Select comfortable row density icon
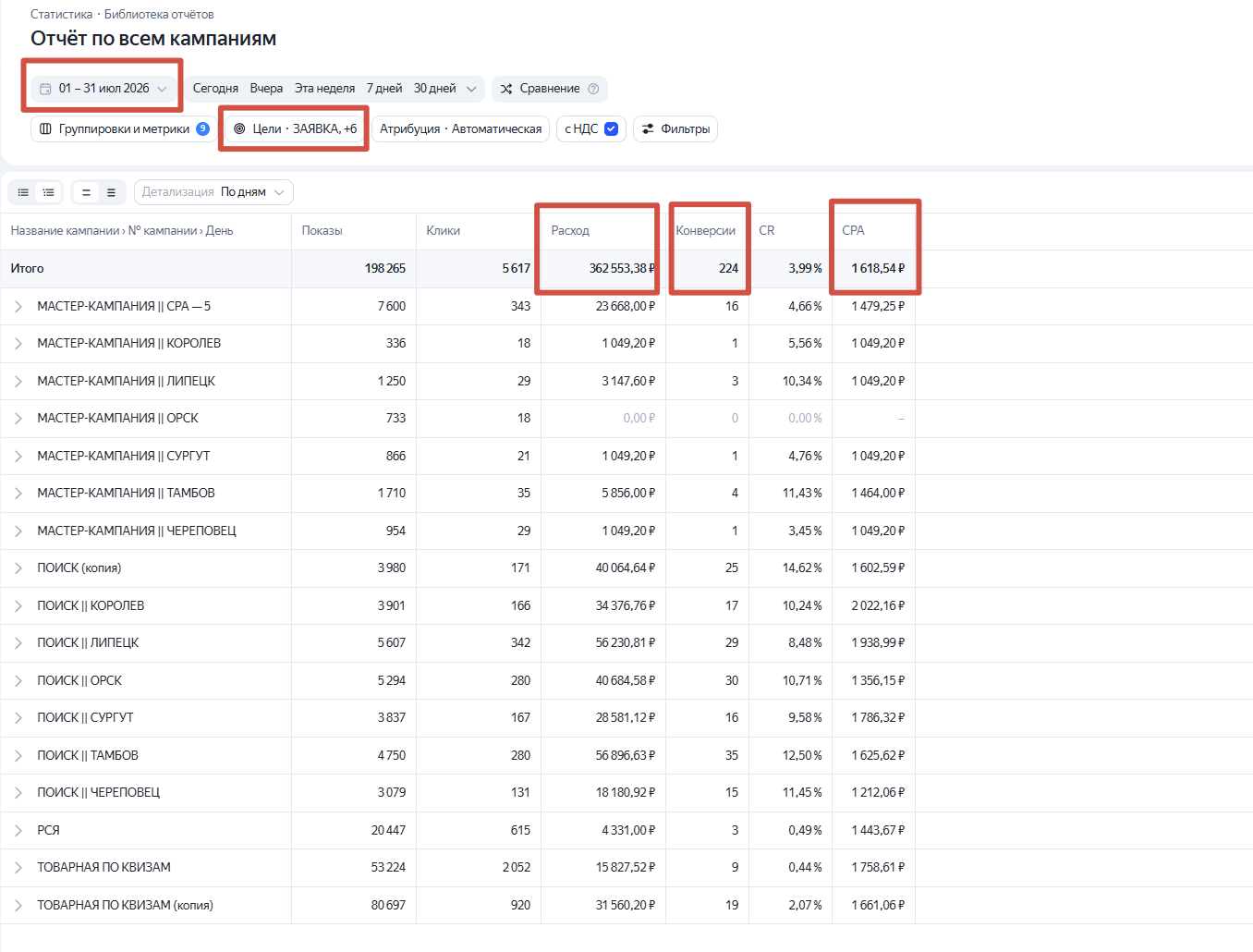Image resolution: width=1253 pixels, height=952 pixels. [111, 192]
